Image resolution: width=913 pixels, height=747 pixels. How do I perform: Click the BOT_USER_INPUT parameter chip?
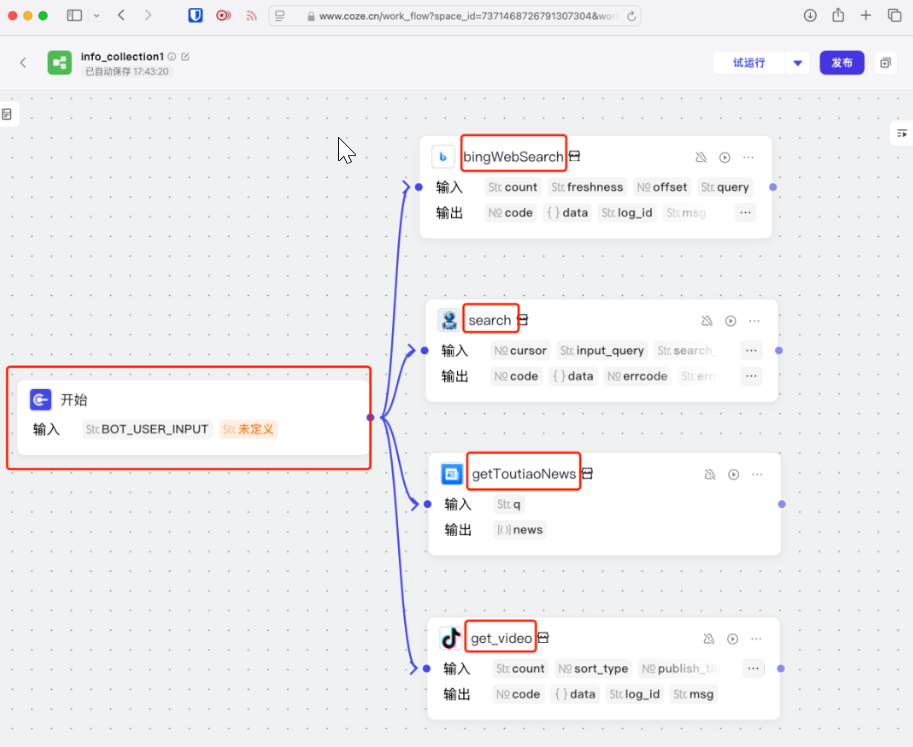pos(147,429)
